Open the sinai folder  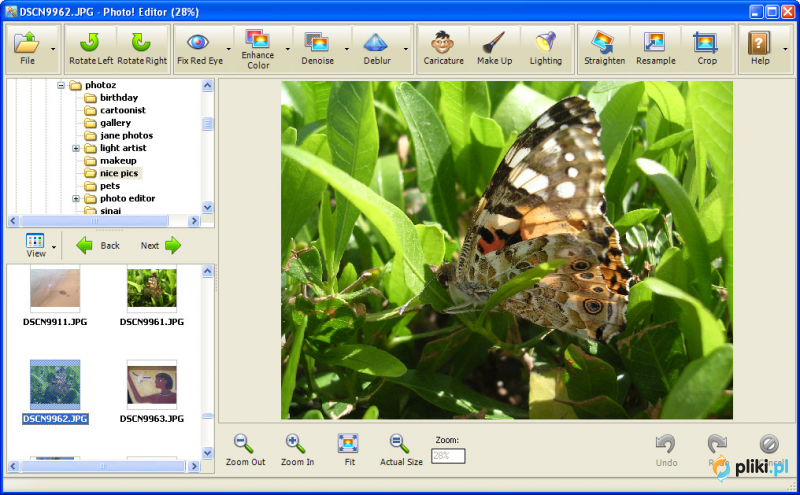110,211
